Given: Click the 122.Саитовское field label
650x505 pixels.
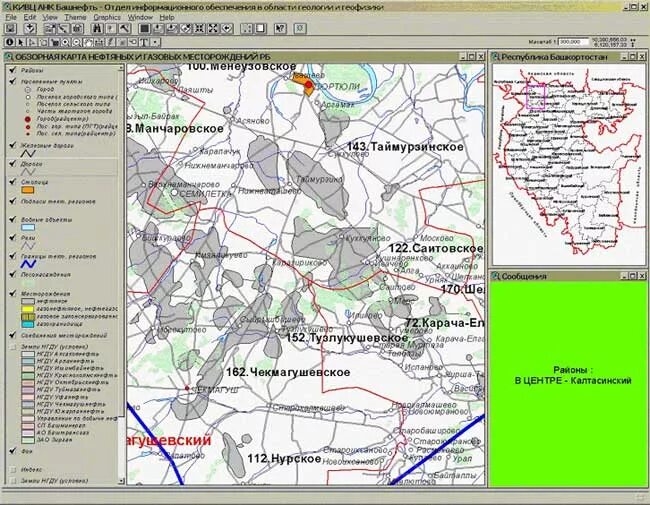Looking at the screenshot, I should pyautogui.click(x=436, y=248).
